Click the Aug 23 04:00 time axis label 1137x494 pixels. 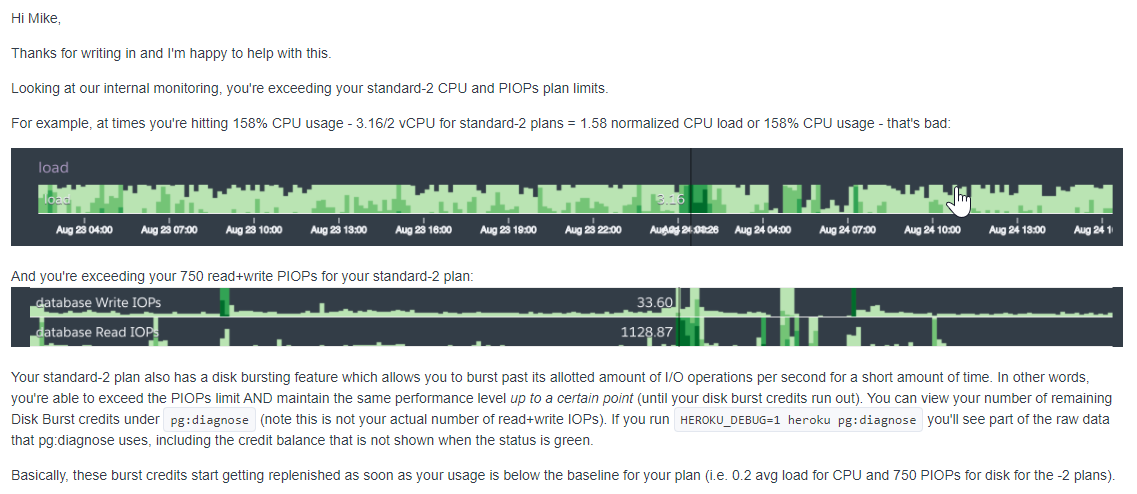pyautogui.click(x=85, y=229)
